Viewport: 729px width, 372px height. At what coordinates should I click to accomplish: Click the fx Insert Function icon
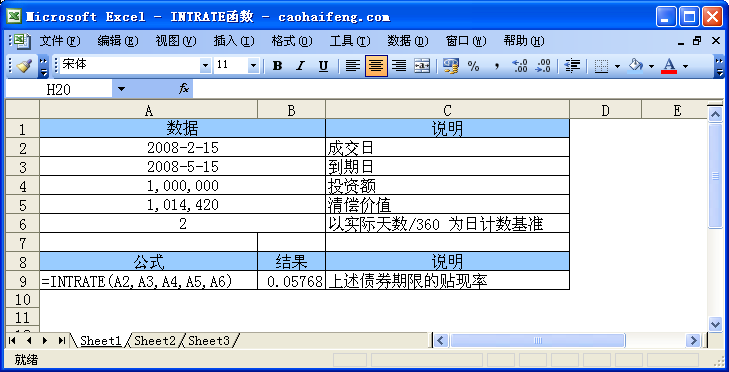184,89
